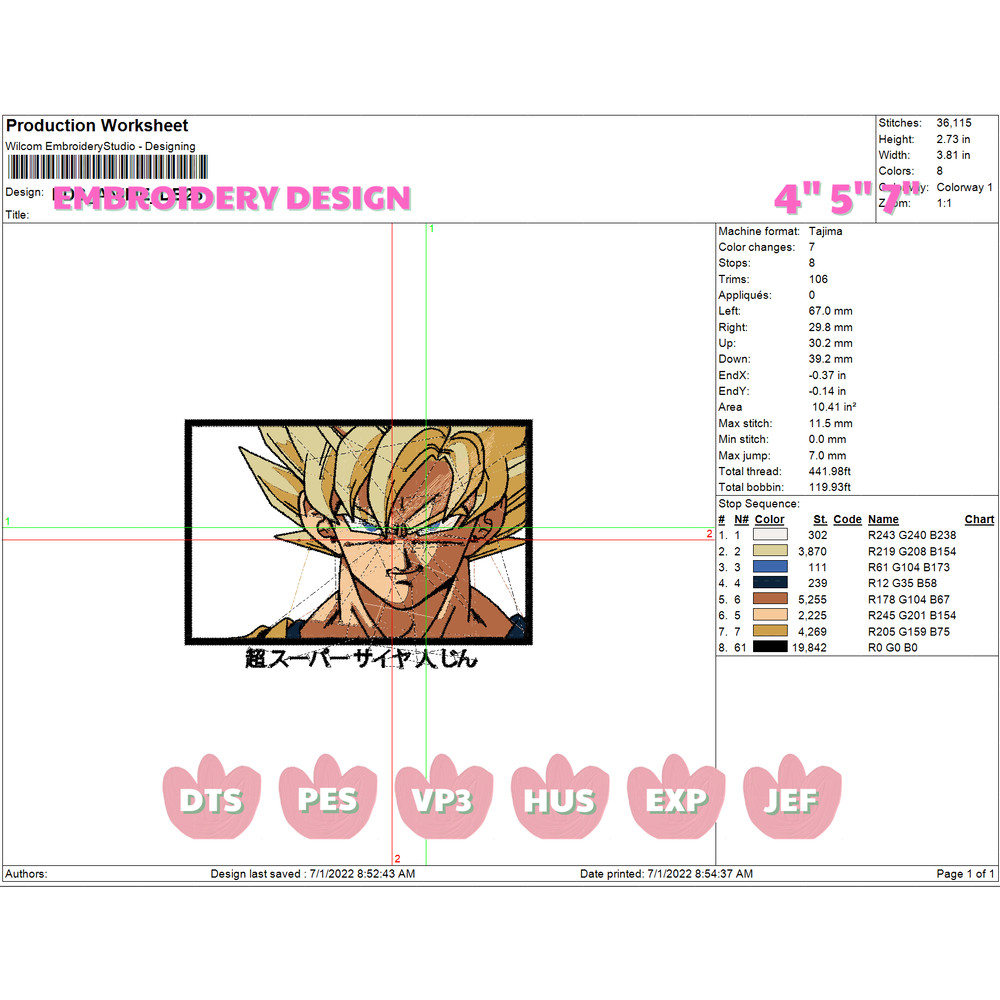Click the Production Worksheet heading

[x=96, y=126]
